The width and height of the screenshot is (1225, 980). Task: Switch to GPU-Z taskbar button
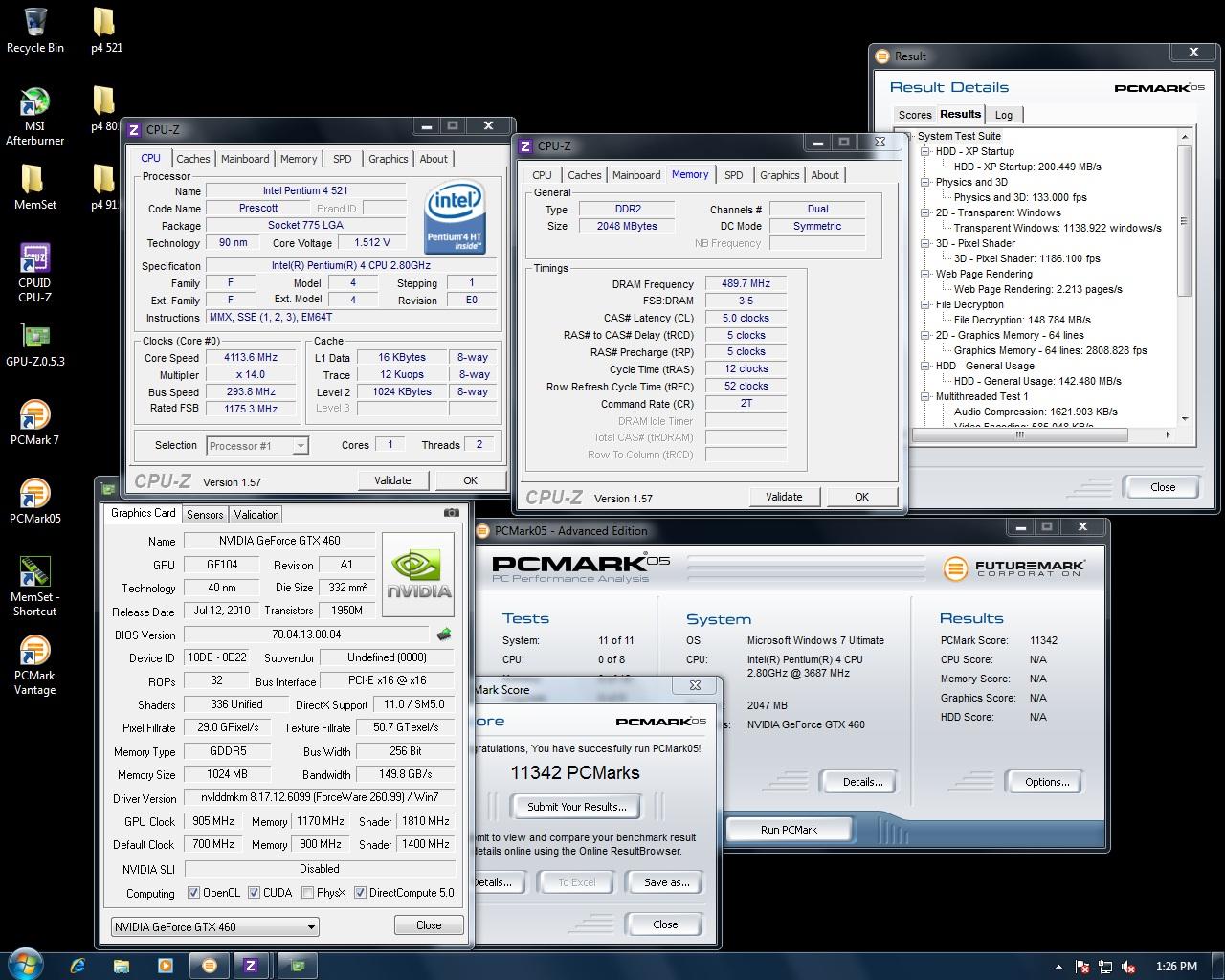[297, 966]
